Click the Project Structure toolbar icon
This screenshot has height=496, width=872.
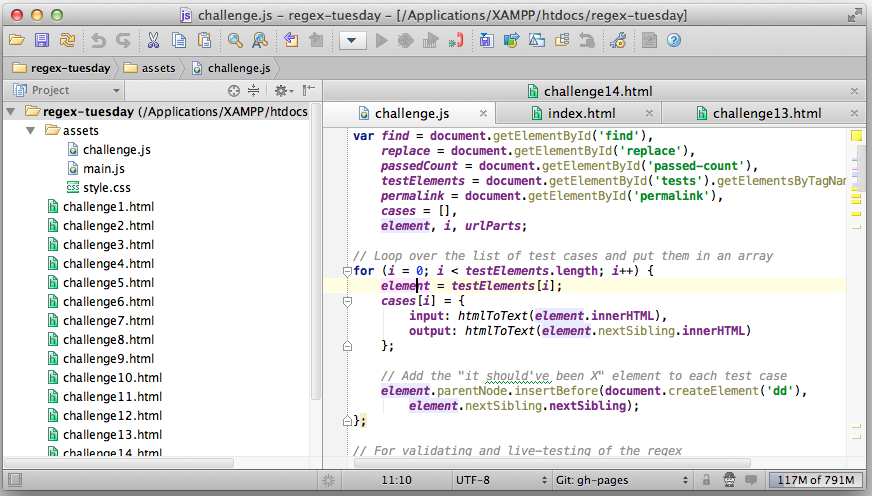pyautogui.click(x=649, y=41)
